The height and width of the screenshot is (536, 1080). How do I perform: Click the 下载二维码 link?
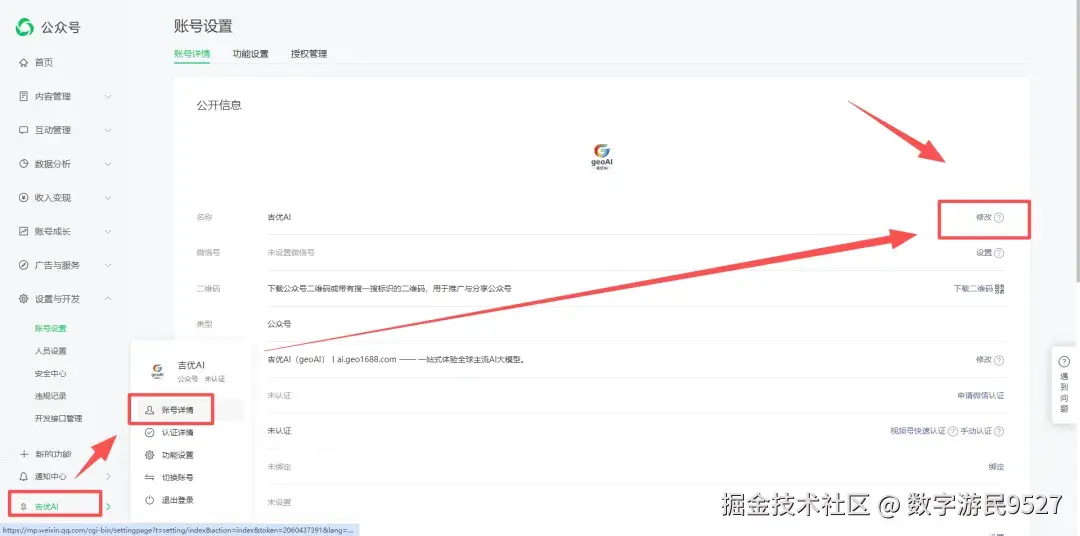973,288
